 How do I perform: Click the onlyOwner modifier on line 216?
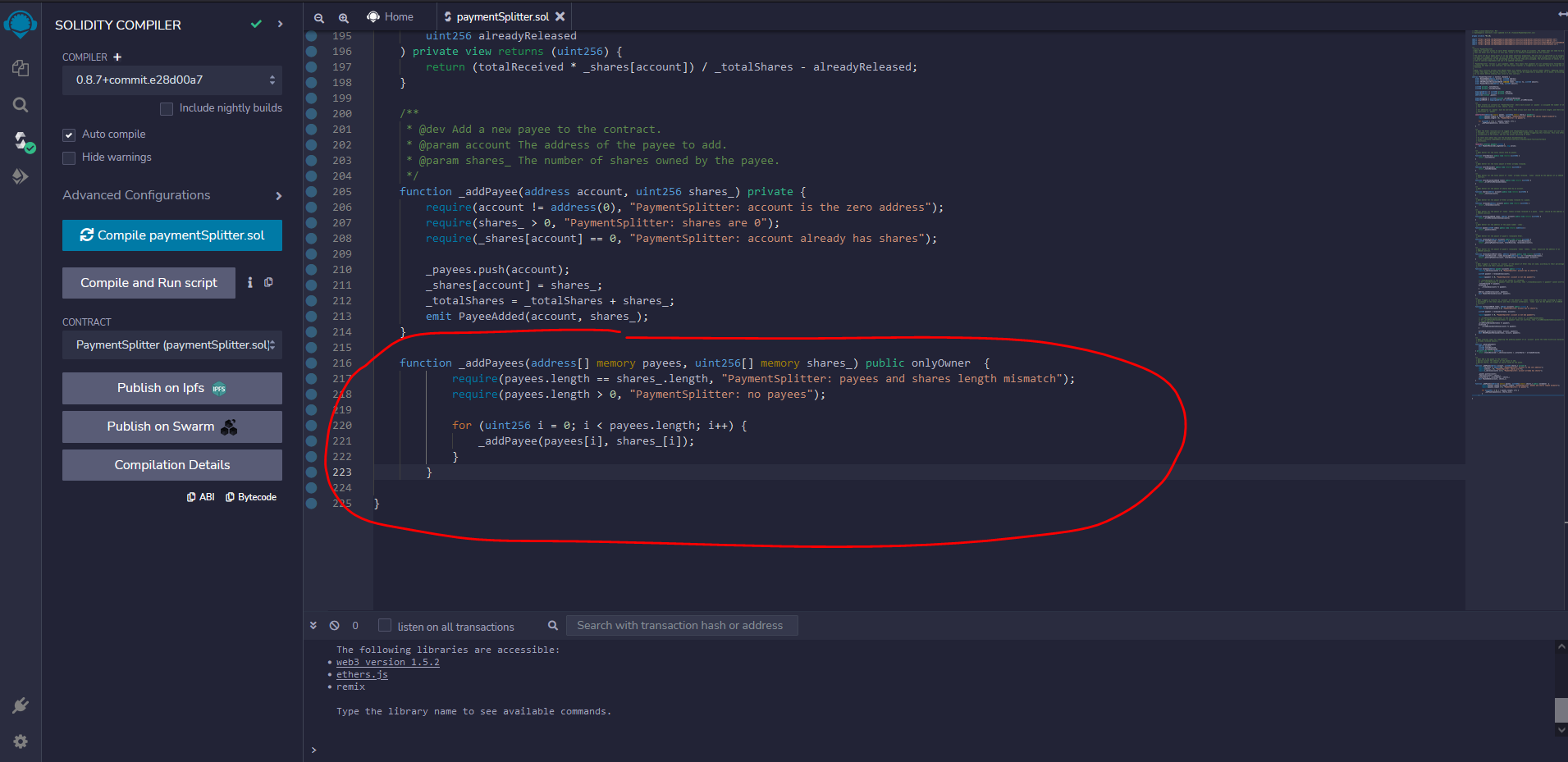pyautogui.click(x=940, y=363)
